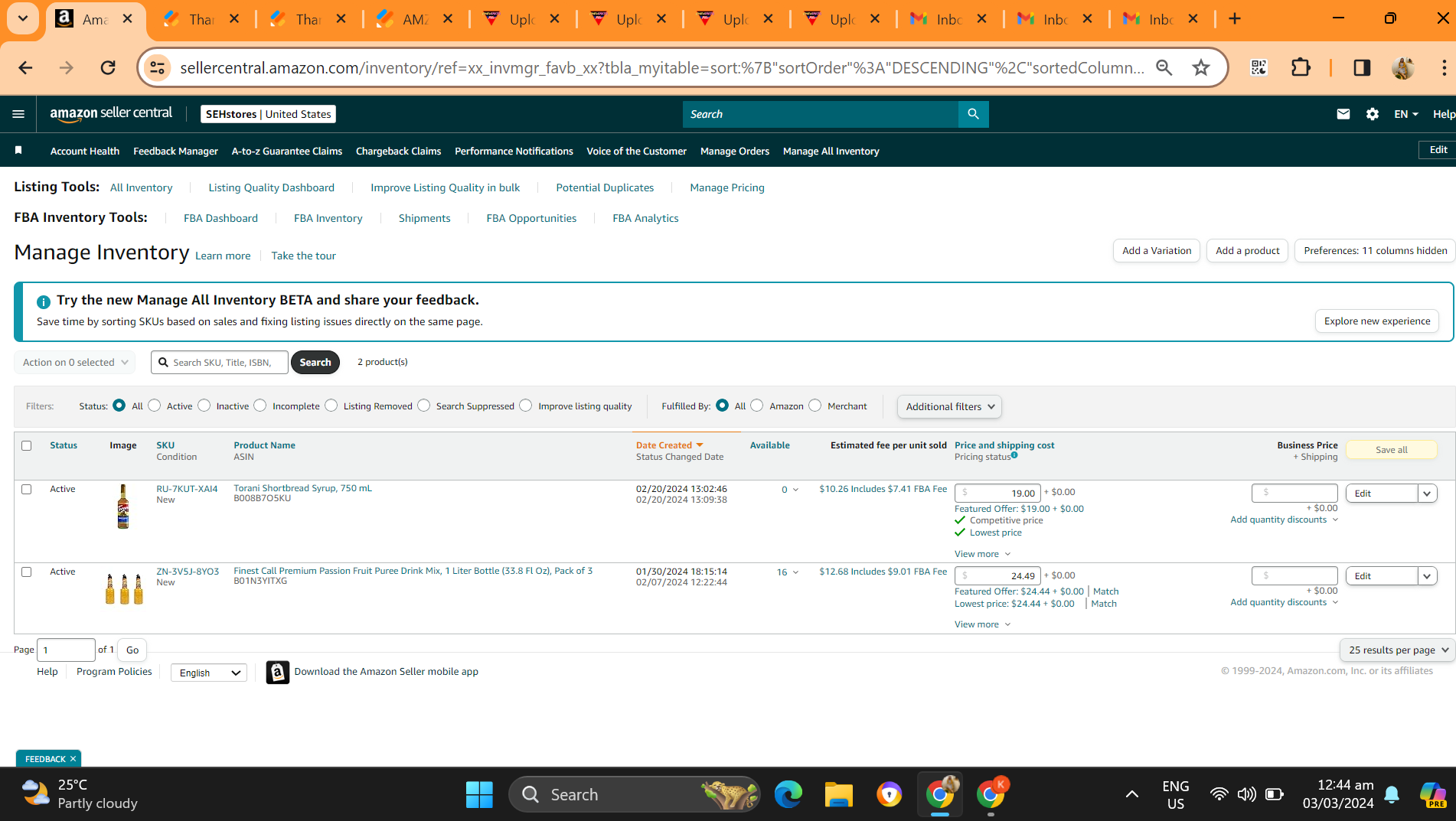Select Fulfilled By Merchant radio

815,406
